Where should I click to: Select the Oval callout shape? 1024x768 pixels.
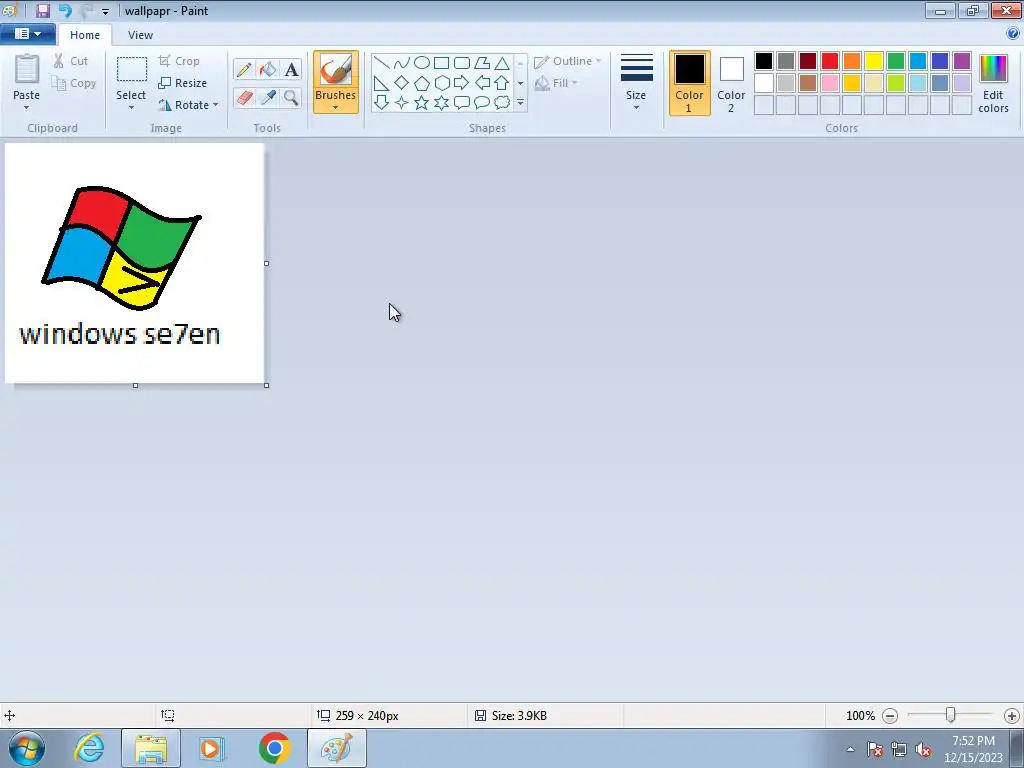coord(482,103)
